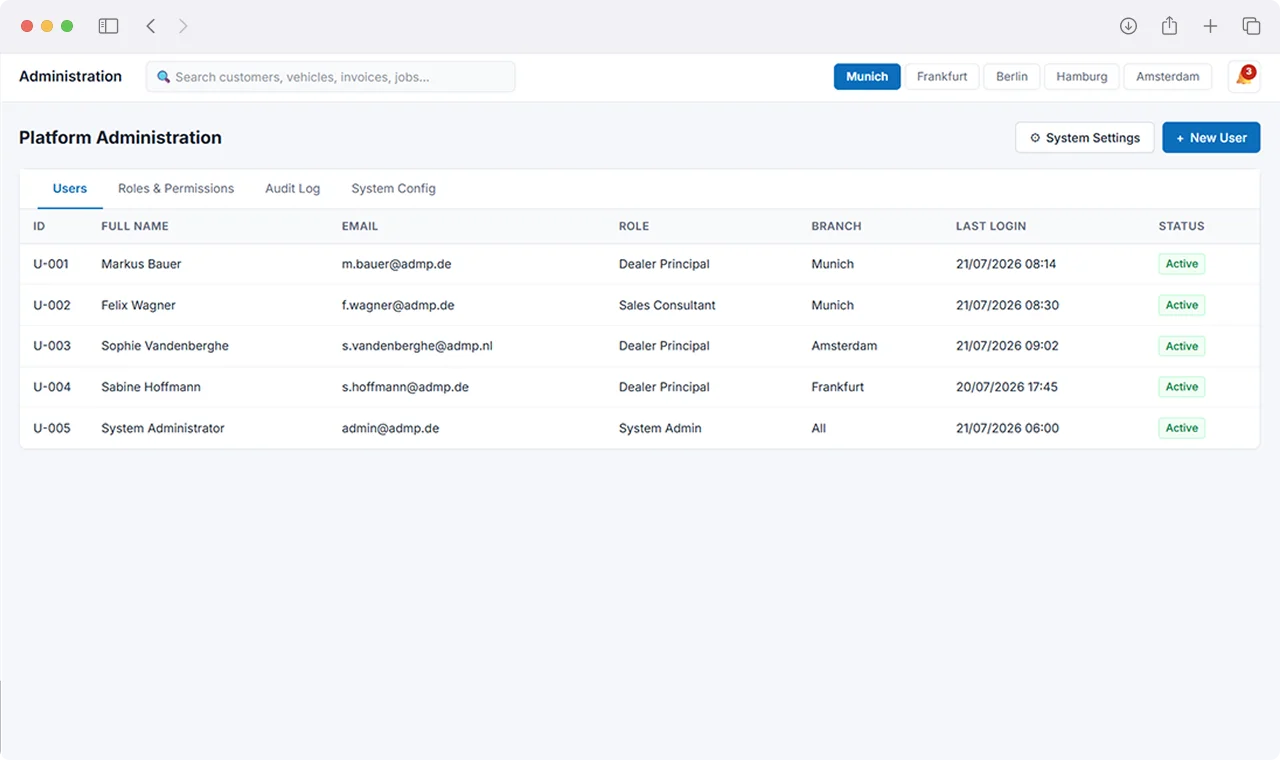The image size is (1280, 760).
Task: Click email s.vandenberghe@admp.nl
Action: coord(417,346)
